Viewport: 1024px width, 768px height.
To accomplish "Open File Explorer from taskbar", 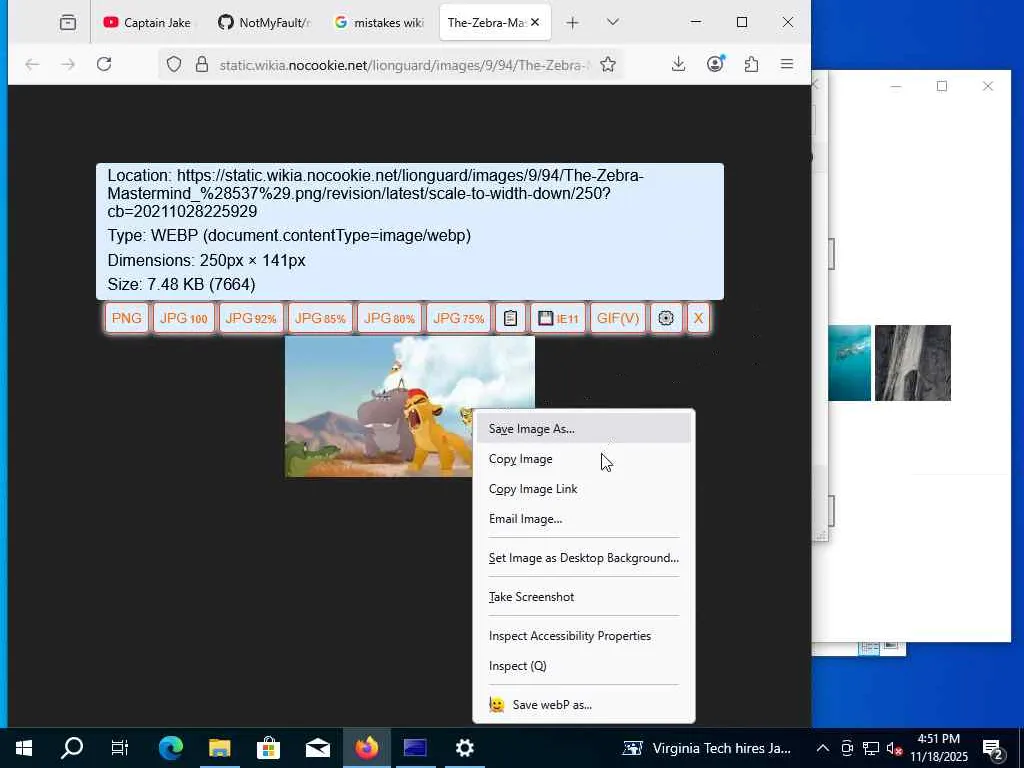I will [220, 748].
